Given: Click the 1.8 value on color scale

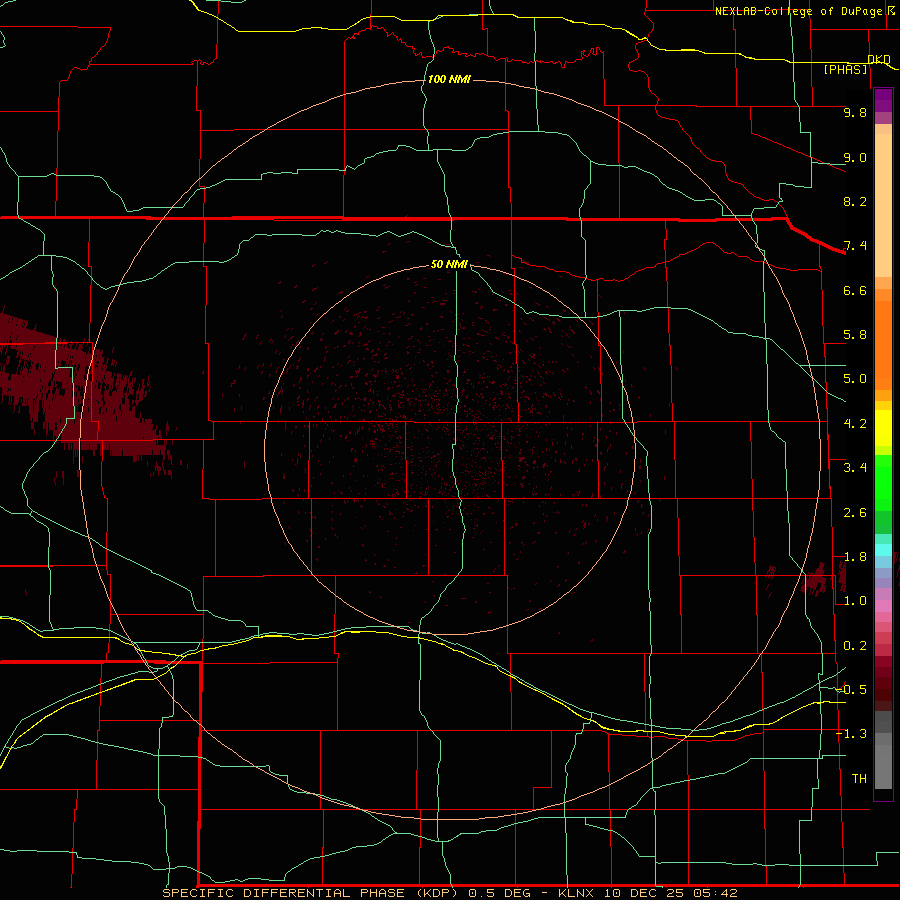Looking at the screenshot, I should pos(855,557).
